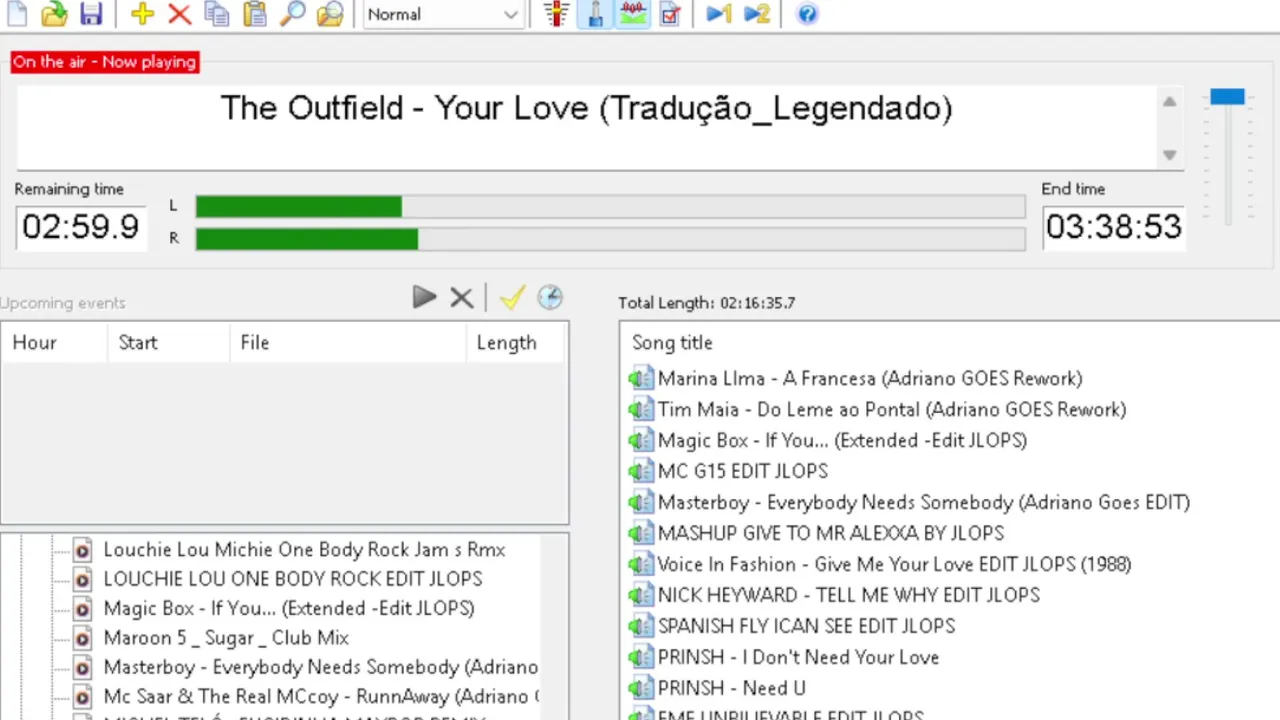The width and height of the screenshot is (1280, 720).
Task: Save the playlist with the floppy disk icon
Action: [x=91, y=13]
